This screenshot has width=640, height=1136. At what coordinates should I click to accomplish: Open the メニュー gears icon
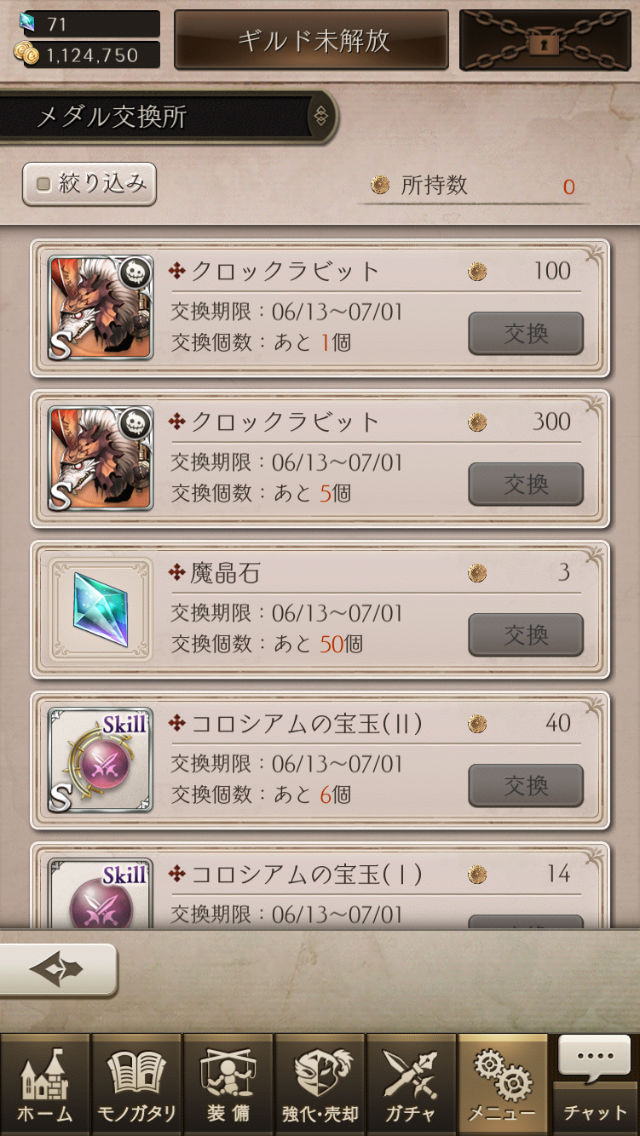503,1085
